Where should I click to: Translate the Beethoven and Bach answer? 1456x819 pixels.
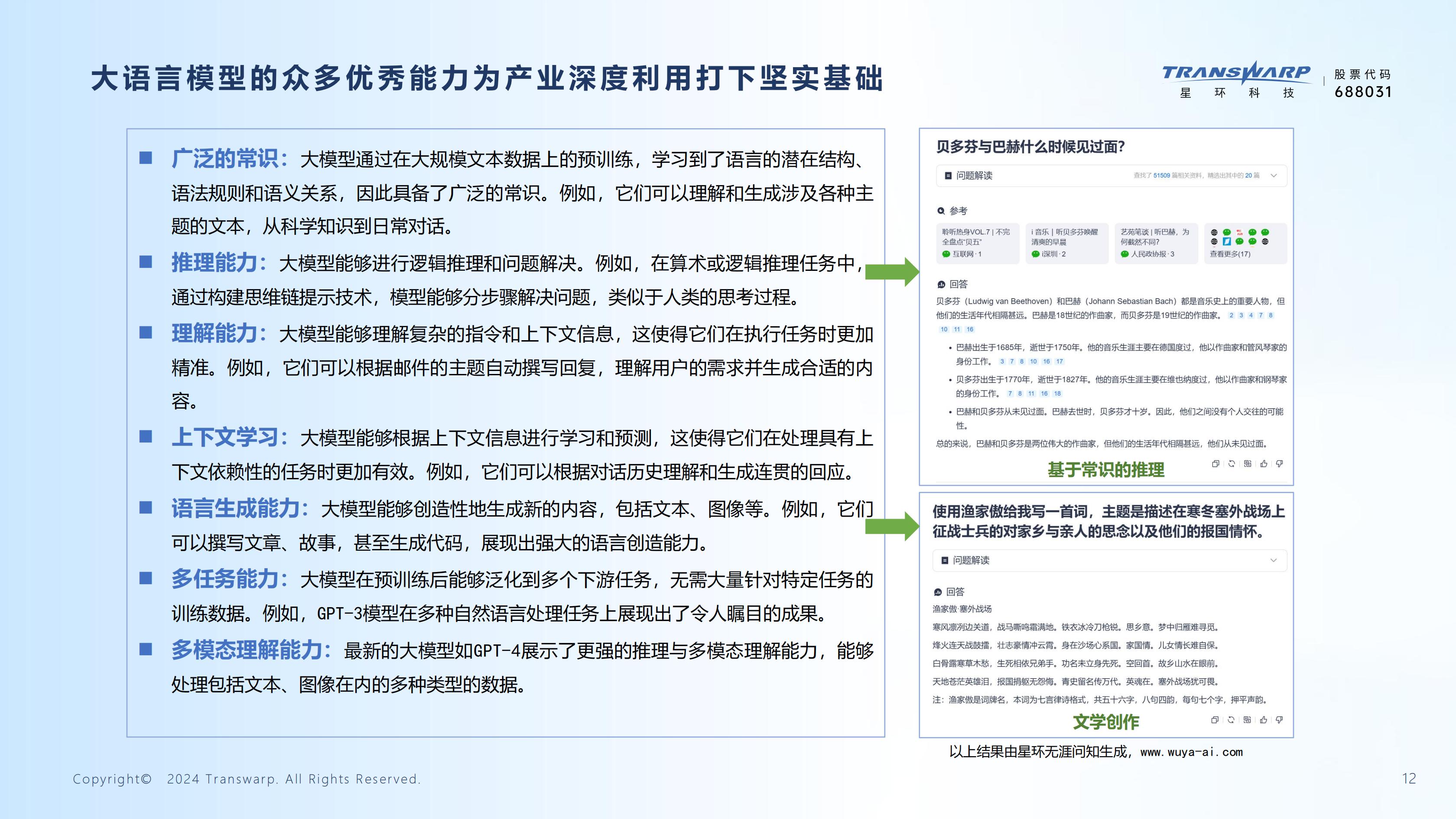(x=1248, y=464)
